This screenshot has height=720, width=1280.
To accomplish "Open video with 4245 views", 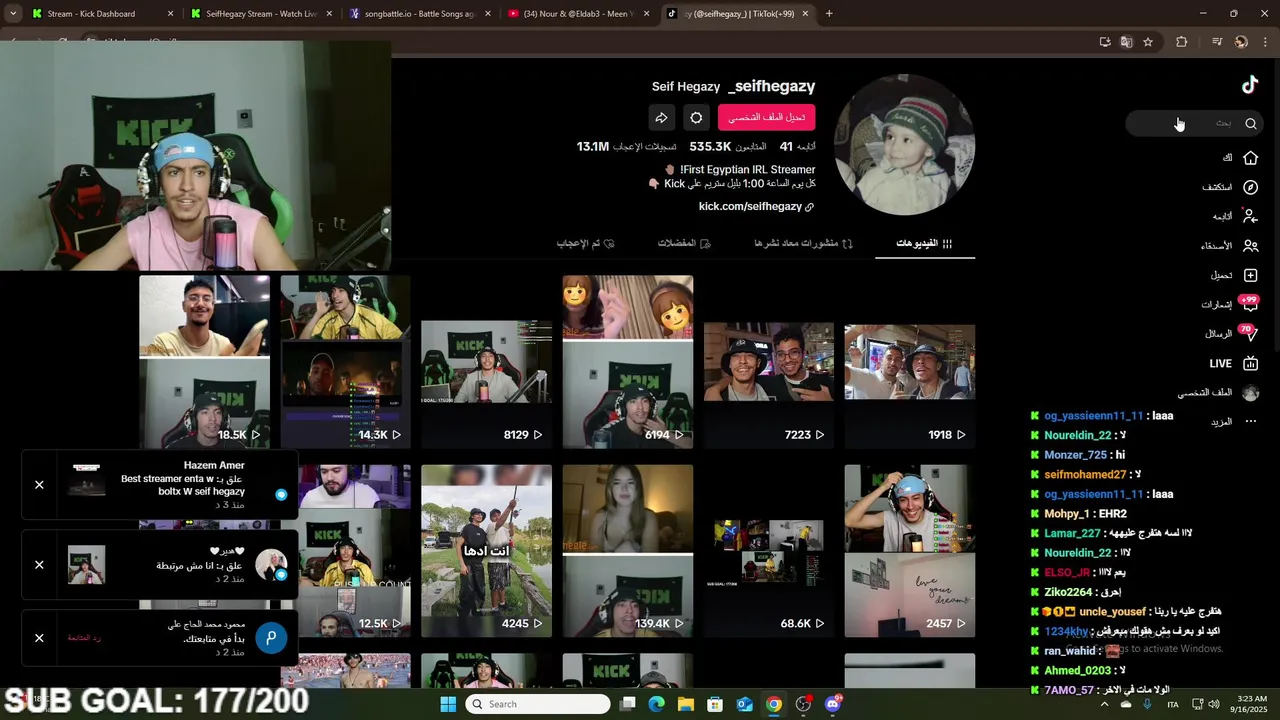I will tap(486, 551).
